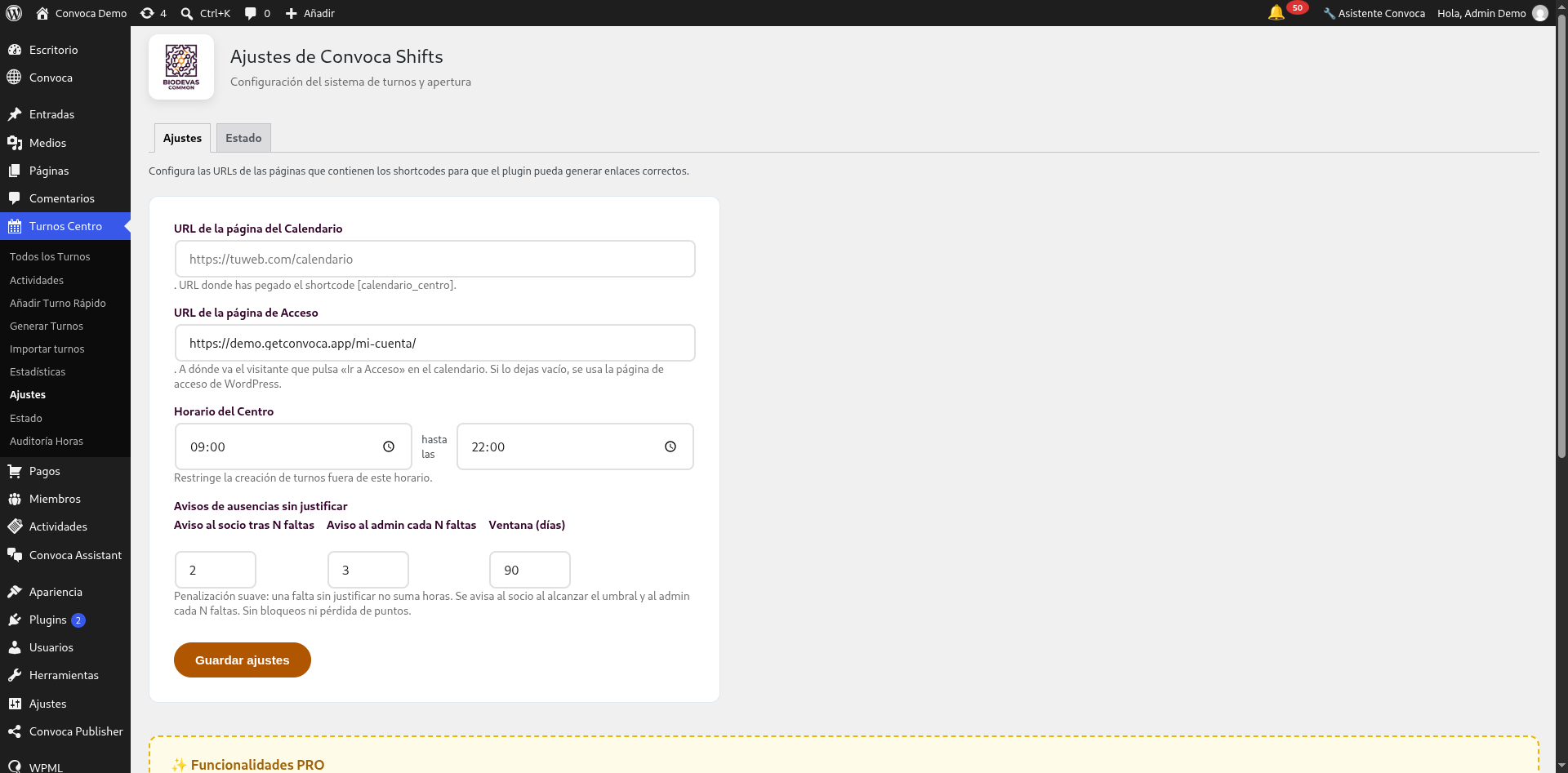Open the Asistente Convoca link
This screenshot has height=773, width=1568.
pos(1374,13)
